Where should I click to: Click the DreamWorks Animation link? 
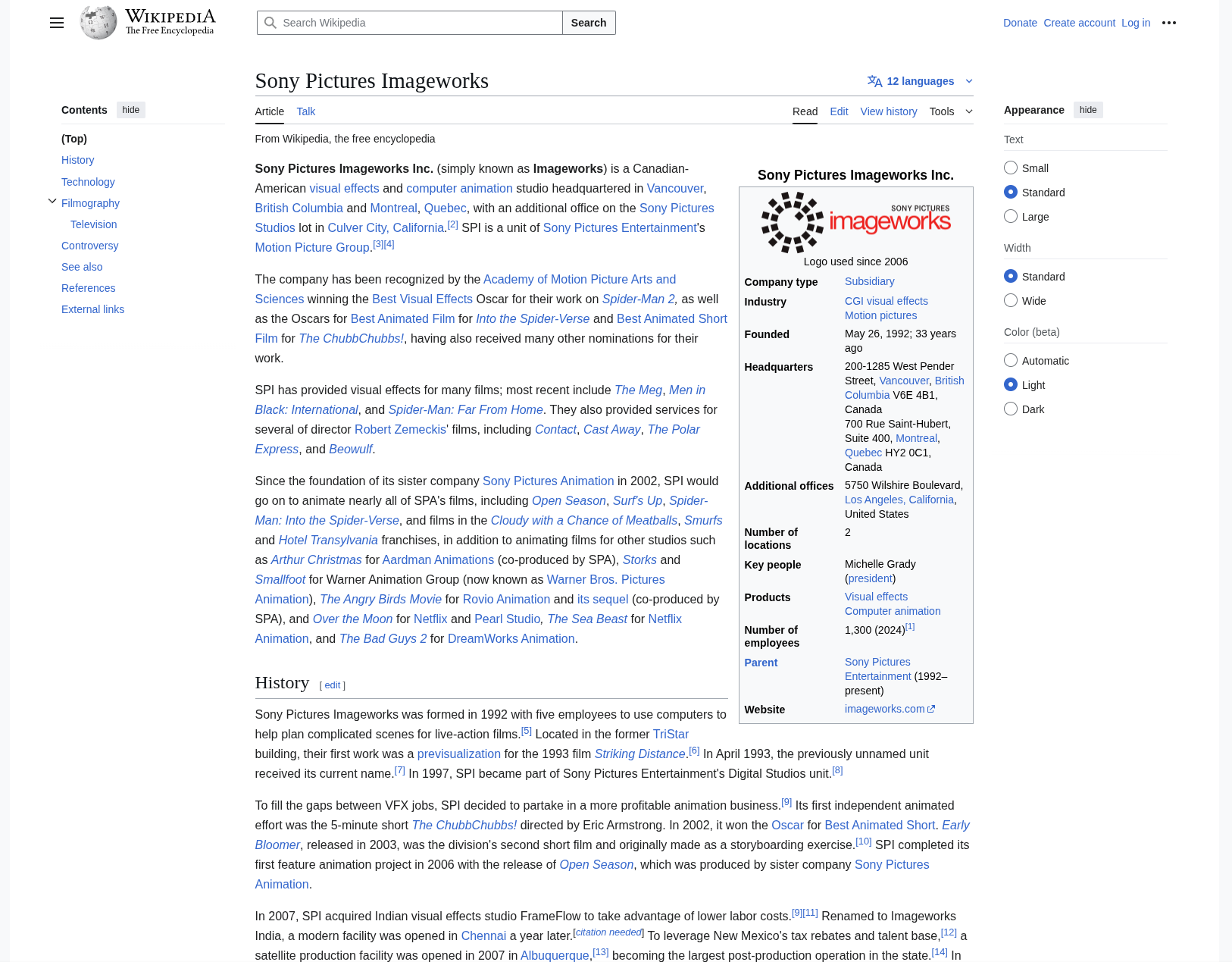coord(511,638)
